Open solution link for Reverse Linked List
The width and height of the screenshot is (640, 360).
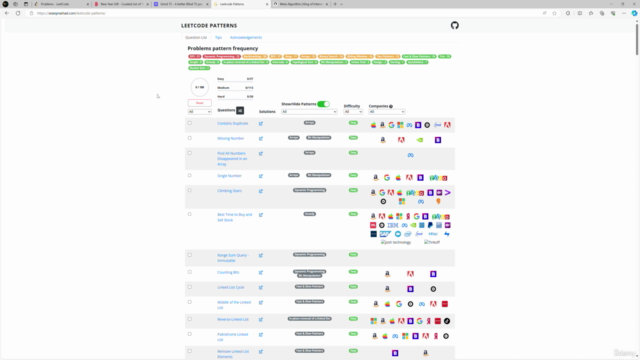pos(261,320)
